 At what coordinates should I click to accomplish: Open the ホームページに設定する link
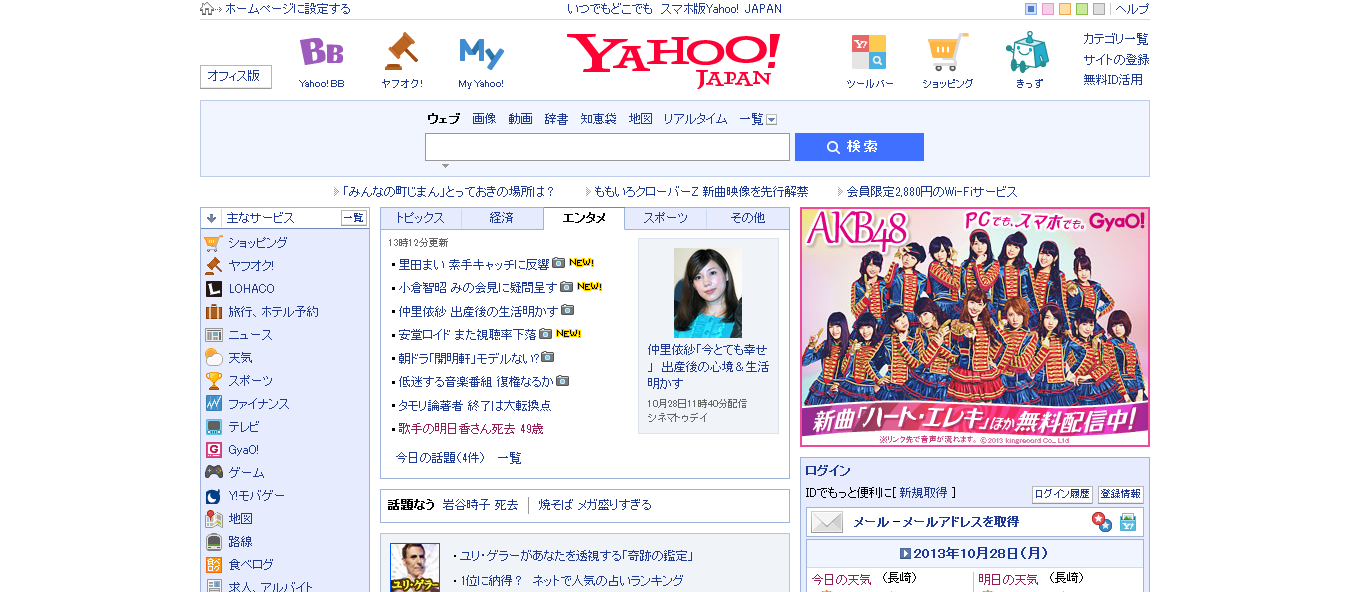(x=288, y=9)
